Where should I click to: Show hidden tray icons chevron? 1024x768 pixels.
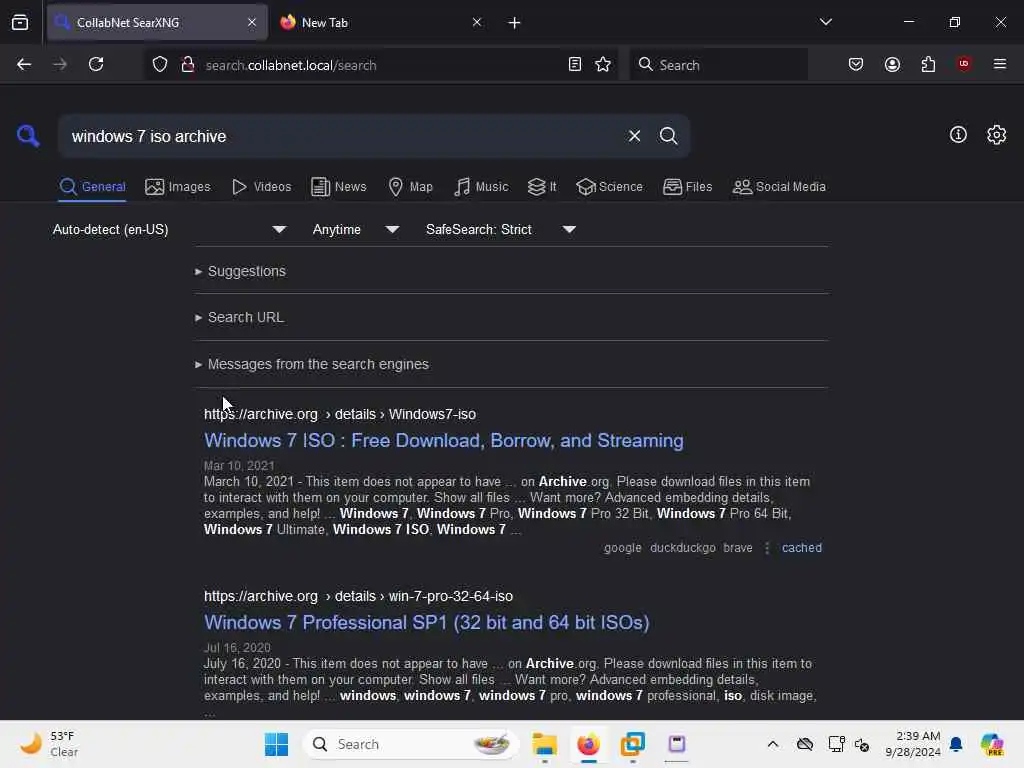pos(773,744)
